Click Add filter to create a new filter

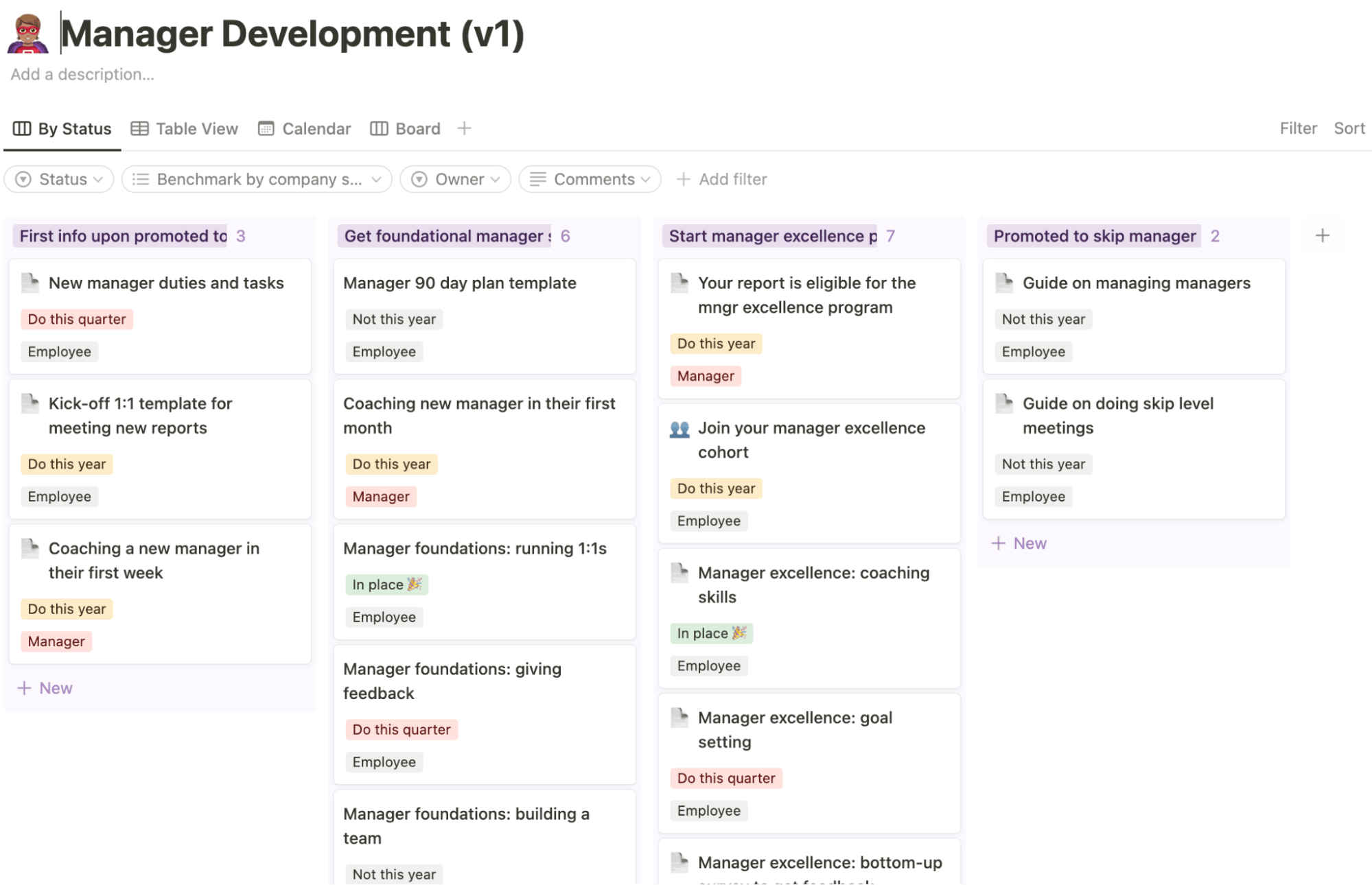click(722, 179)
